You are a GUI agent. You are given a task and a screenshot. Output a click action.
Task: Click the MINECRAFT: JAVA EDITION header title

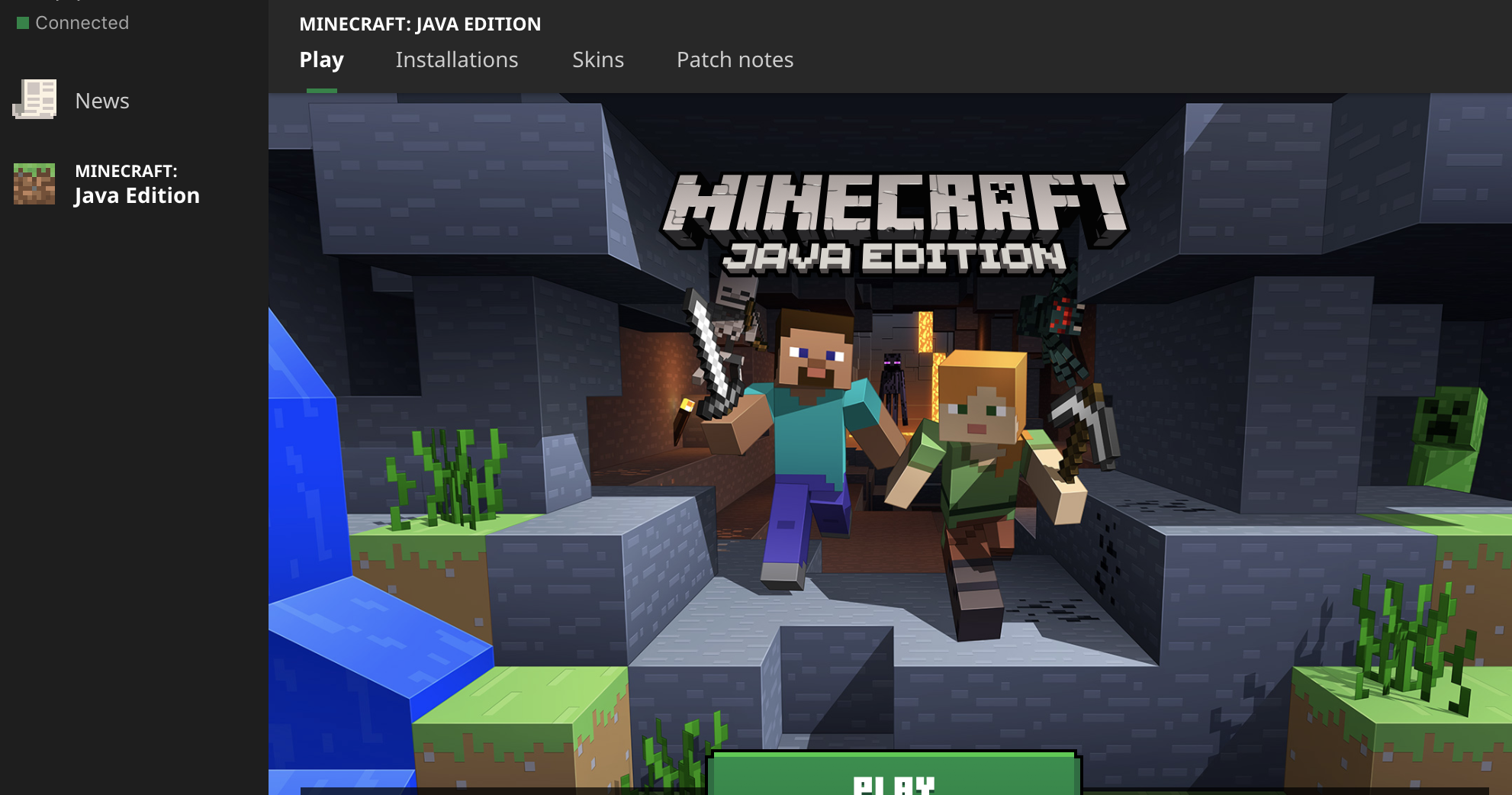point(420,24)
